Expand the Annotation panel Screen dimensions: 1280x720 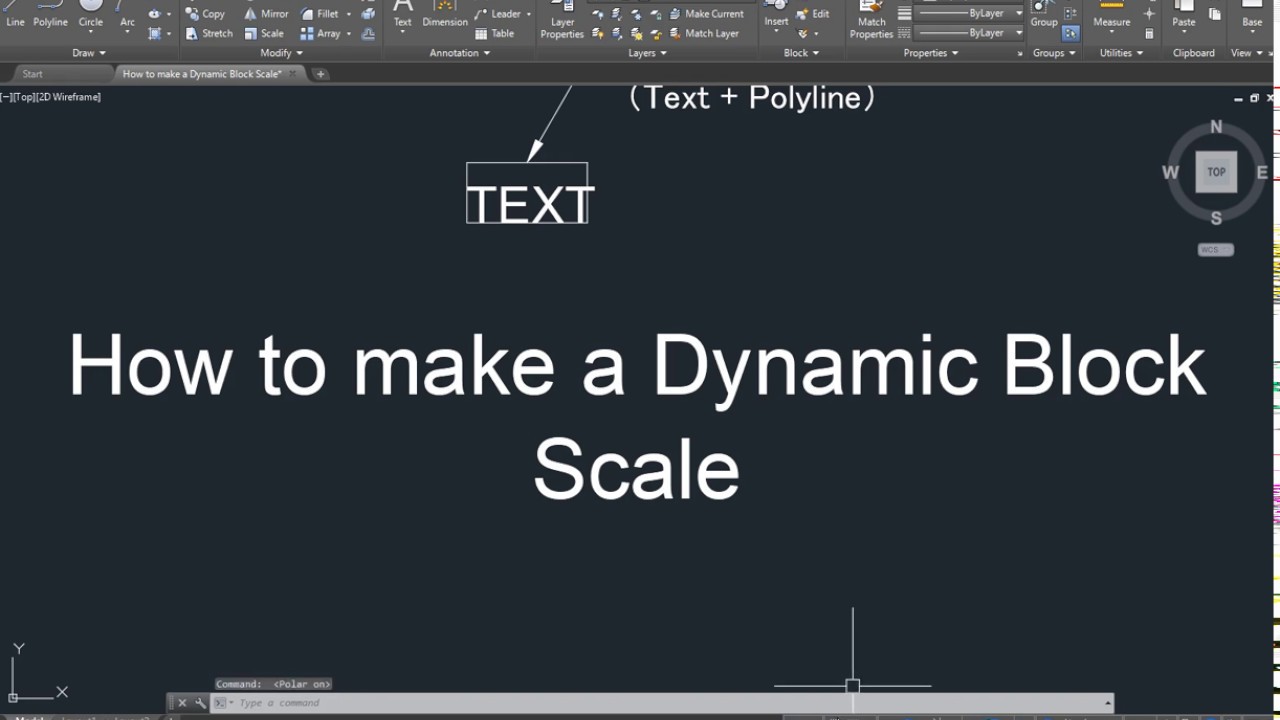(x=460, y=53)
